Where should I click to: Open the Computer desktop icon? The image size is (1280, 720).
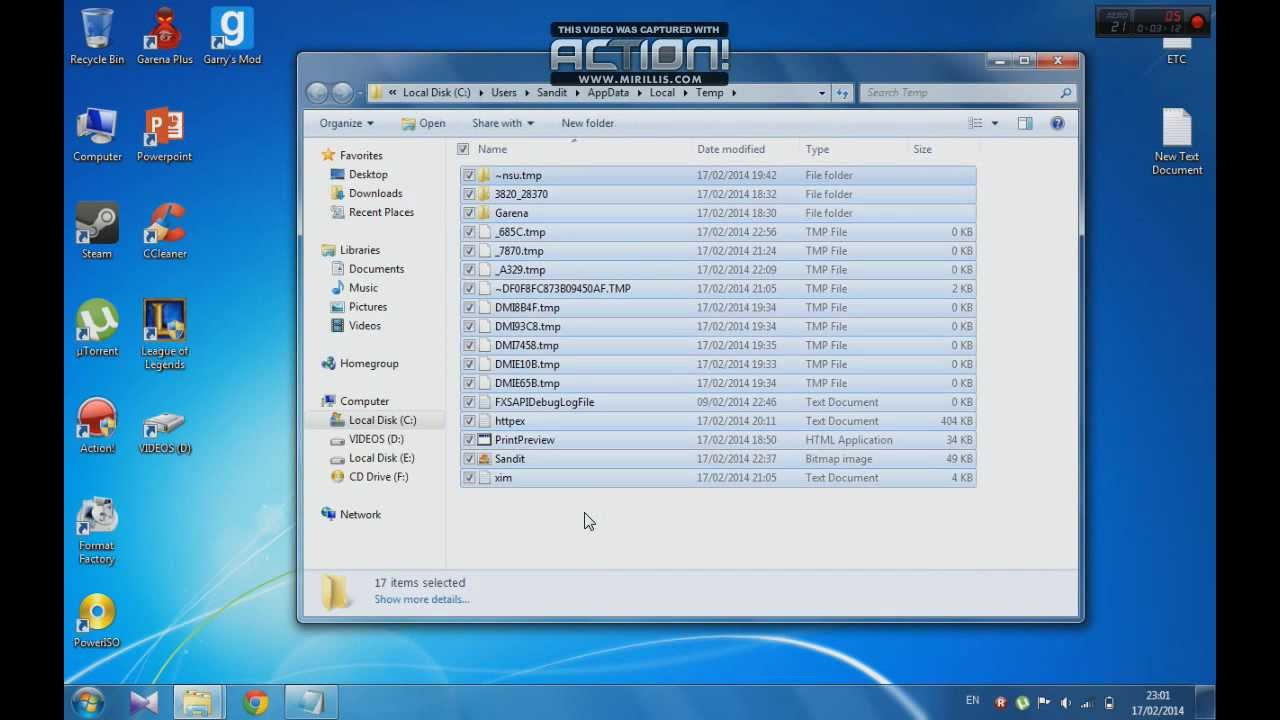click(x=97, y=134)
